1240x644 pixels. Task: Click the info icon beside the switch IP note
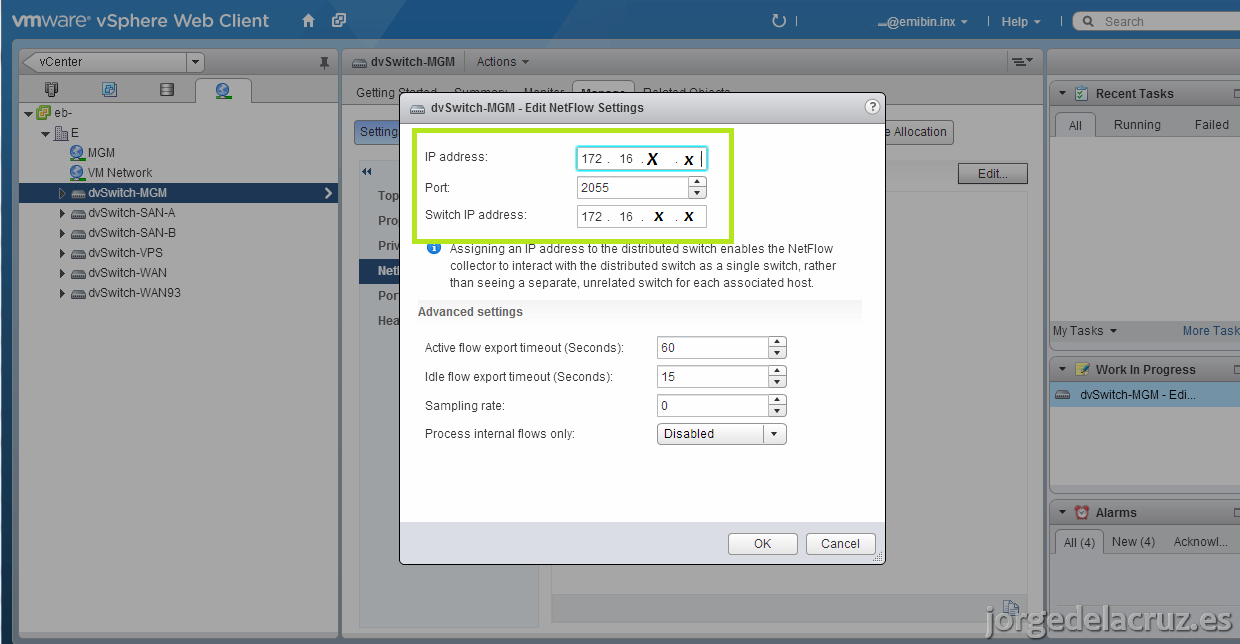point(434,249)
